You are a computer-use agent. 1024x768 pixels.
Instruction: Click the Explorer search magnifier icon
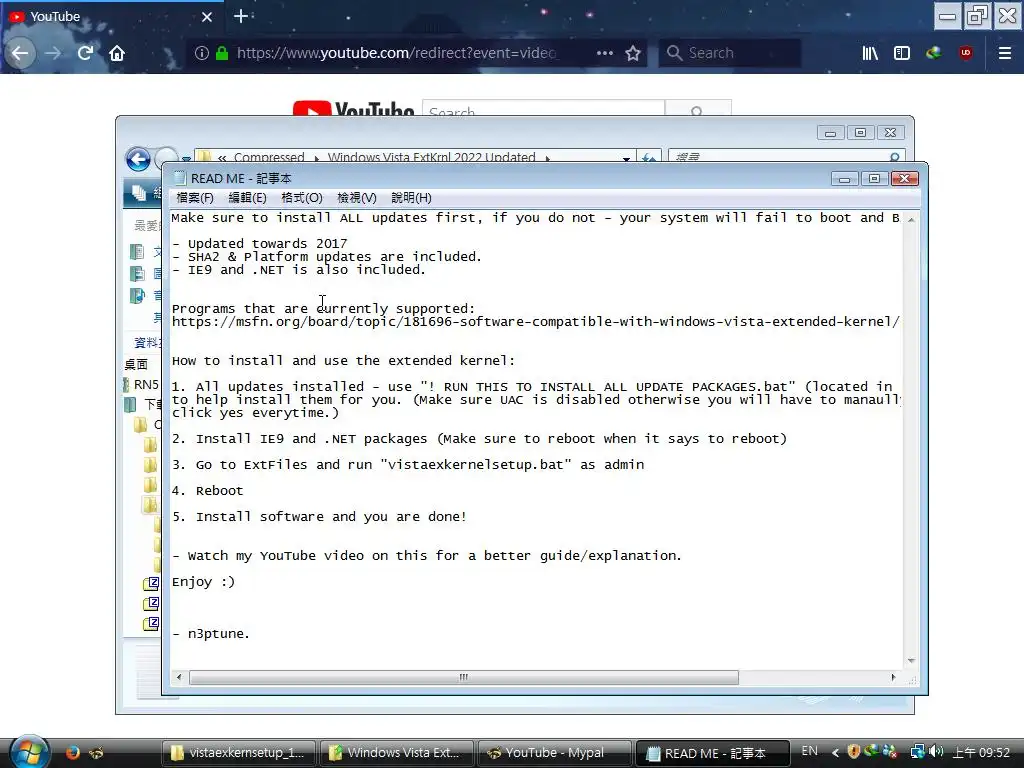[895, 157]
